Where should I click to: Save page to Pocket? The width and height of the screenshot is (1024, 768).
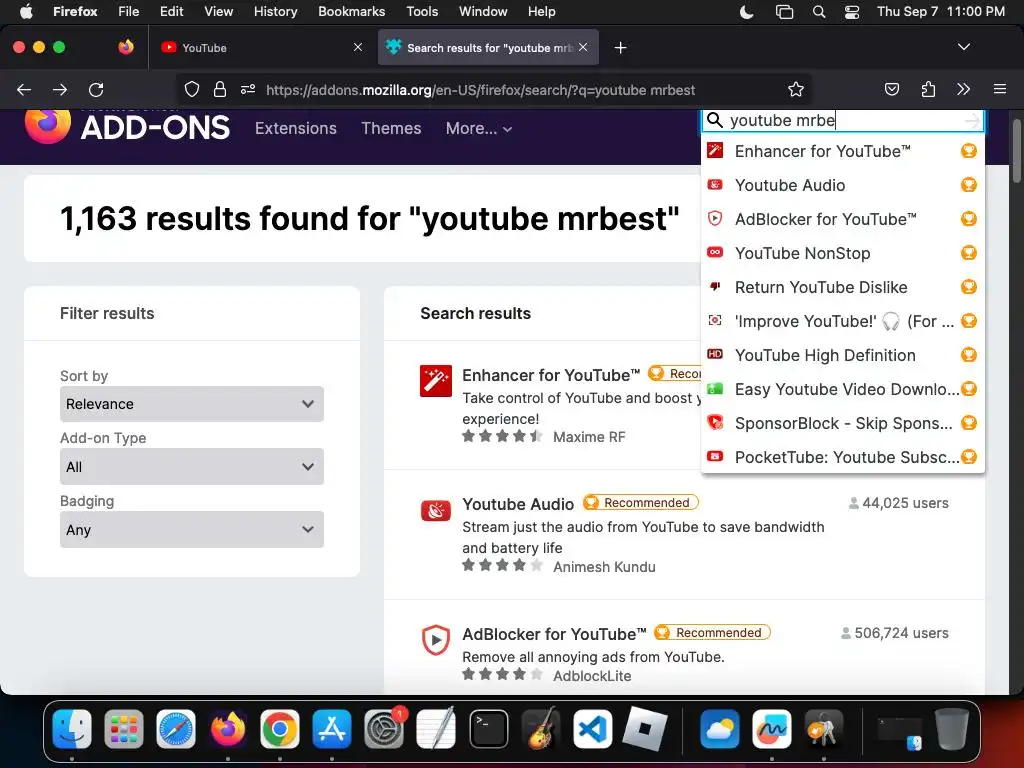(891, 89)
